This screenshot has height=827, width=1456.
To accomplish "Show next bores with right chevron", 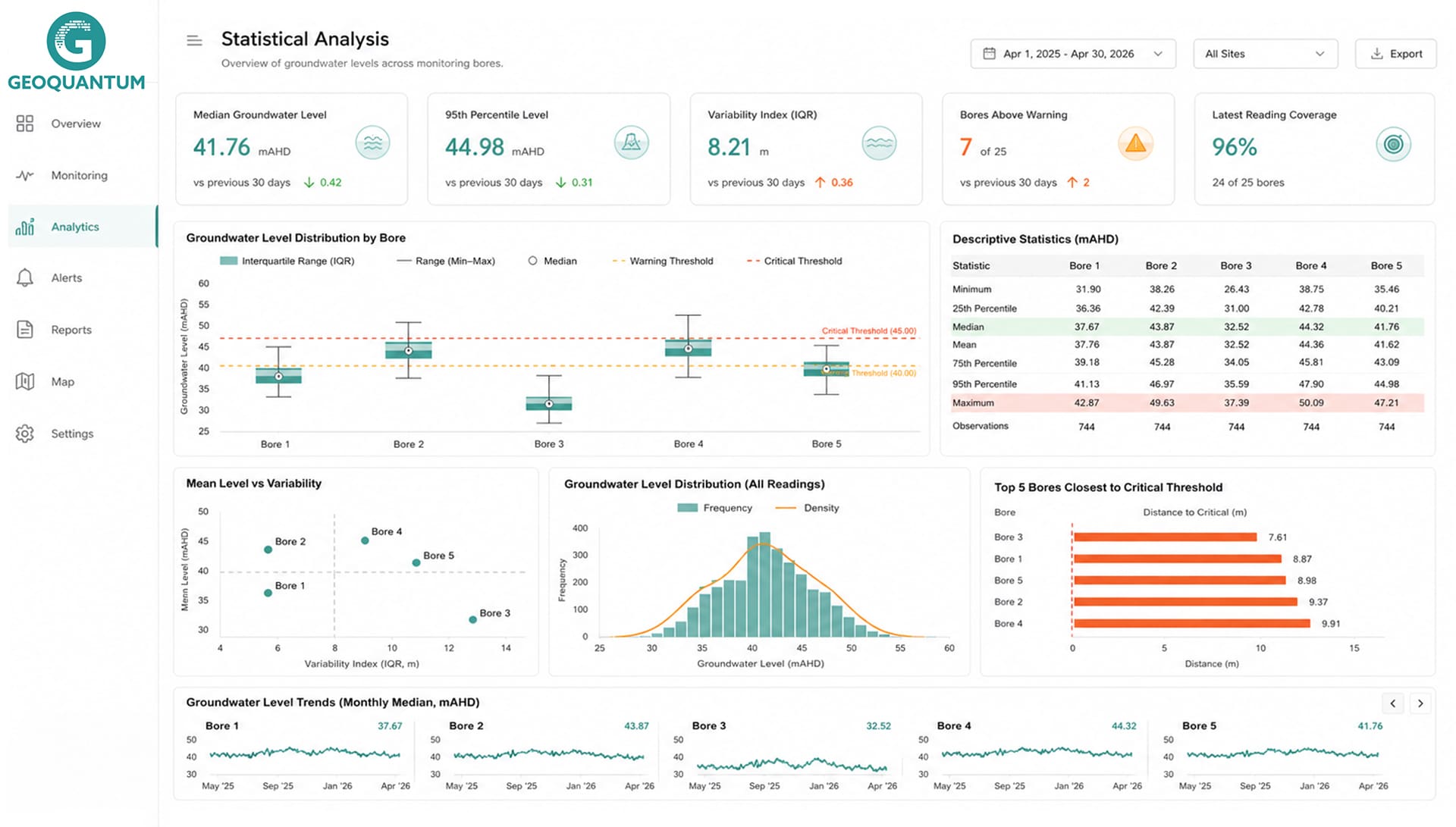I will point(1420,703).
